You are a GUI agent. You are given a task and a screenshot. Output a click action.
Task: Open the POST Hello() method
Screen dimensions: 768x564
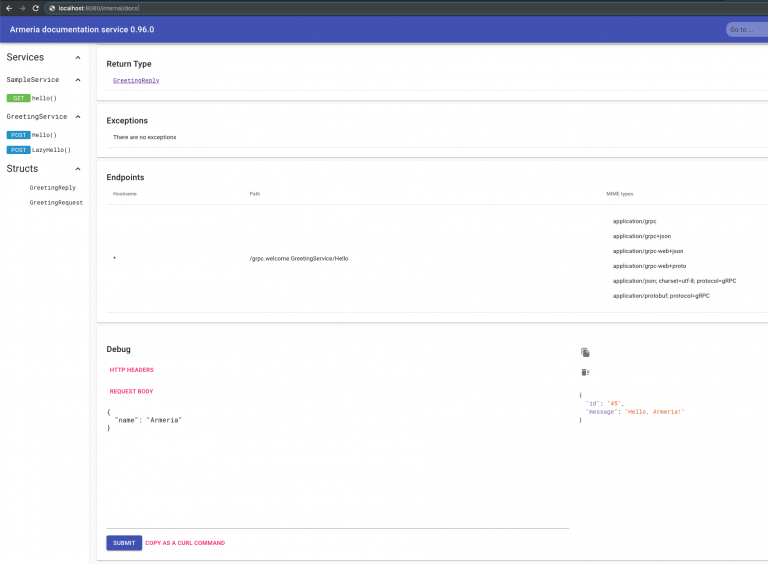[32, 135]
